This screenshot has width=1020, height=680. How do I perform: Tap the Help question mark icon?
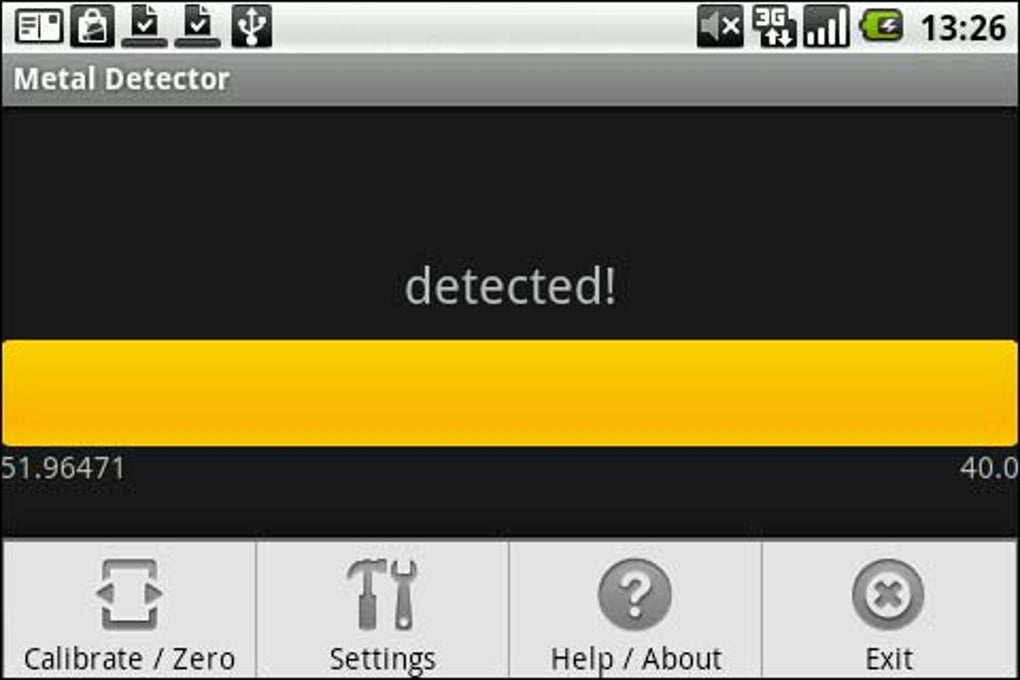635,594
